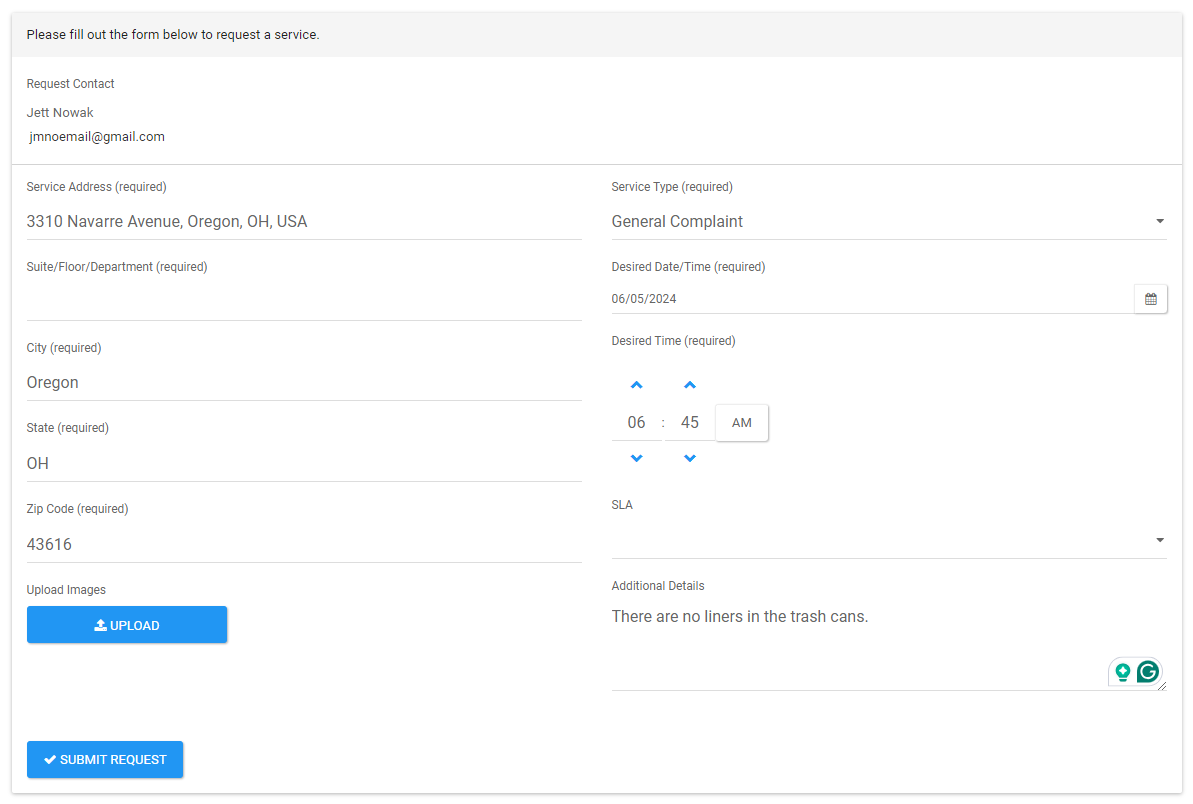1193x804 pixels.
Task: Click the desired date field 06/05/2024
Action: 870,299
